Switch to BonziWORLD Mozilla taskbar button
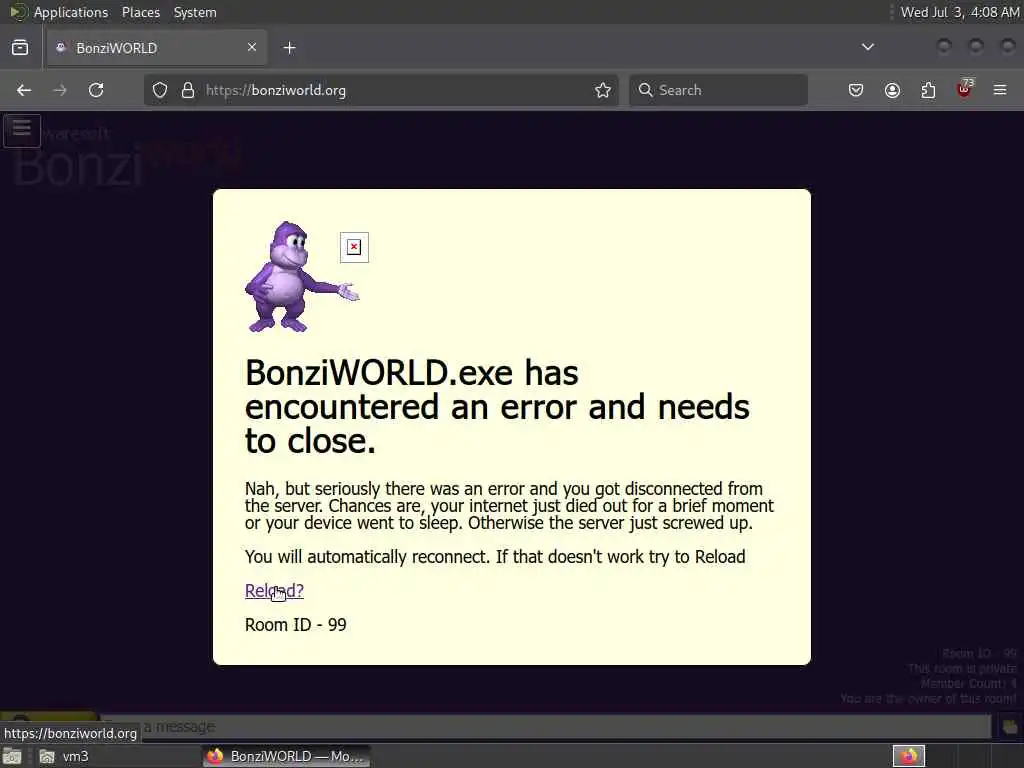Image resolution: width=1024 pixels, height=768 pixels. [286, 756]
